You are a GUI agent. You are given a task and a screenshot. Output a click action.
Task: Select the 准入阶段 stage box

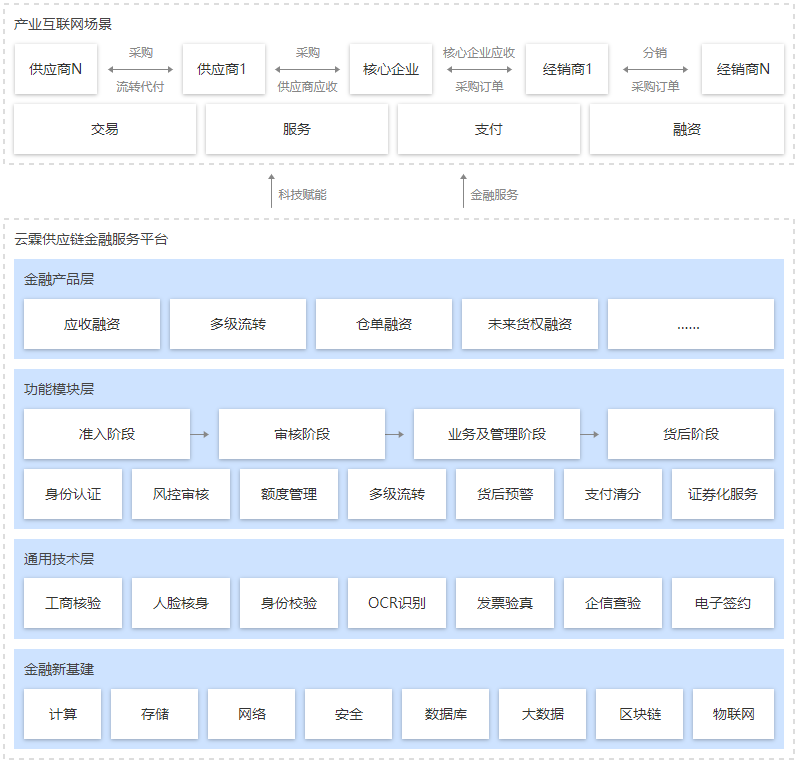107,434
